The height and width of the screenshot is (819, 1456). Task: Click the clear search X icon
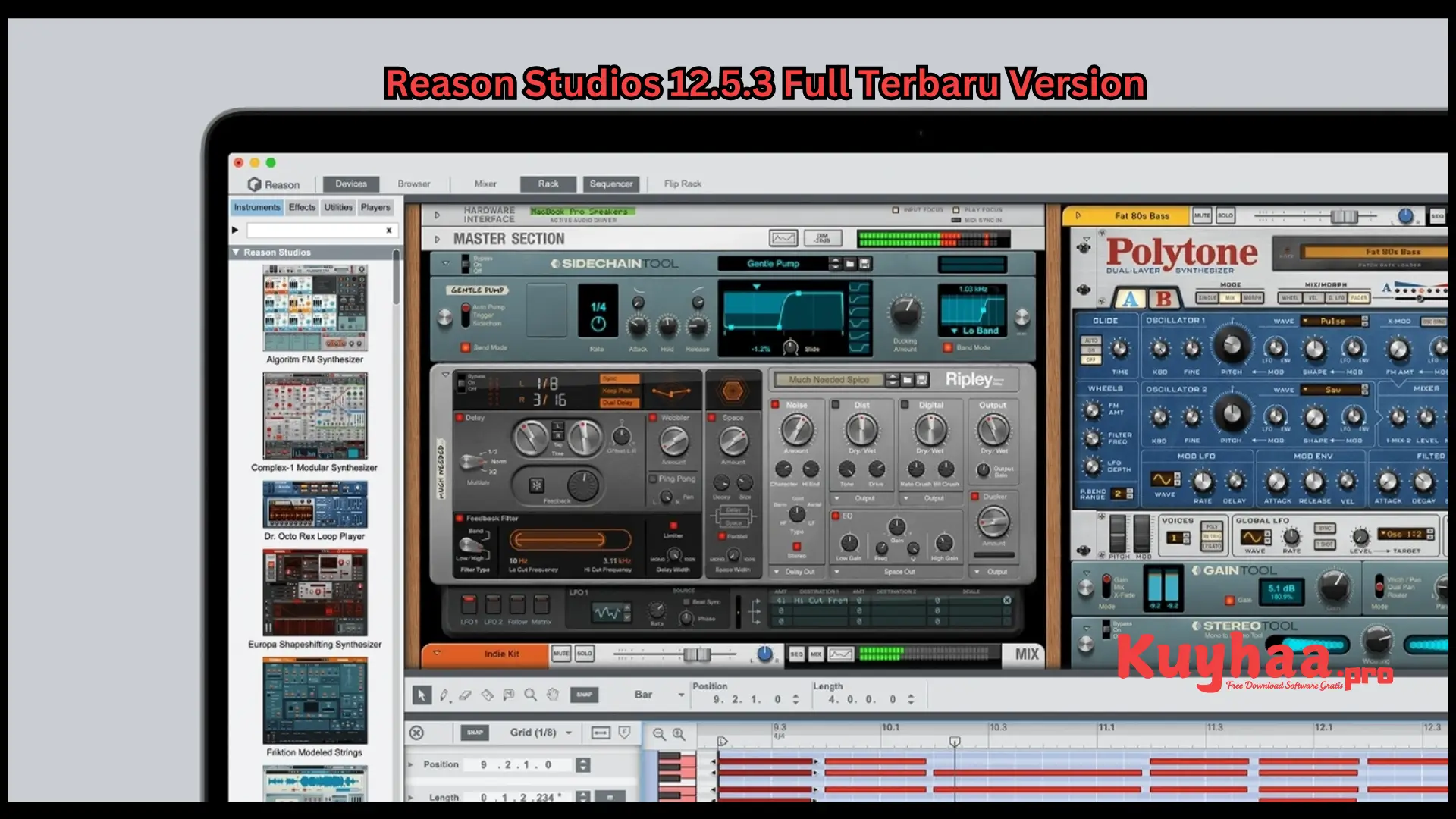(x=389, y=231)
